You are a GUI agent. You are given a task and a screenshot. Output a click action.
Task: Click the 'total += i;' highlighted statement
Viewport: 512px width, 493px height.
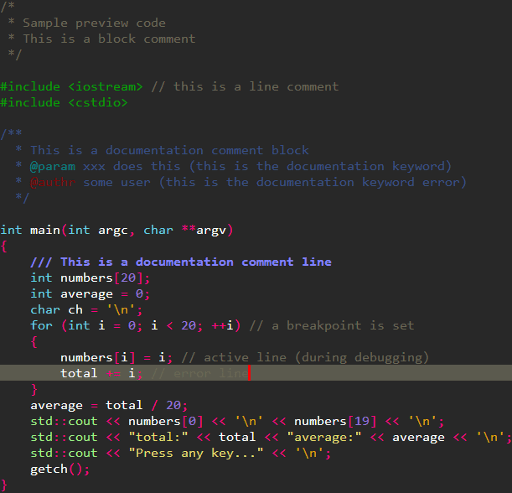101,373
